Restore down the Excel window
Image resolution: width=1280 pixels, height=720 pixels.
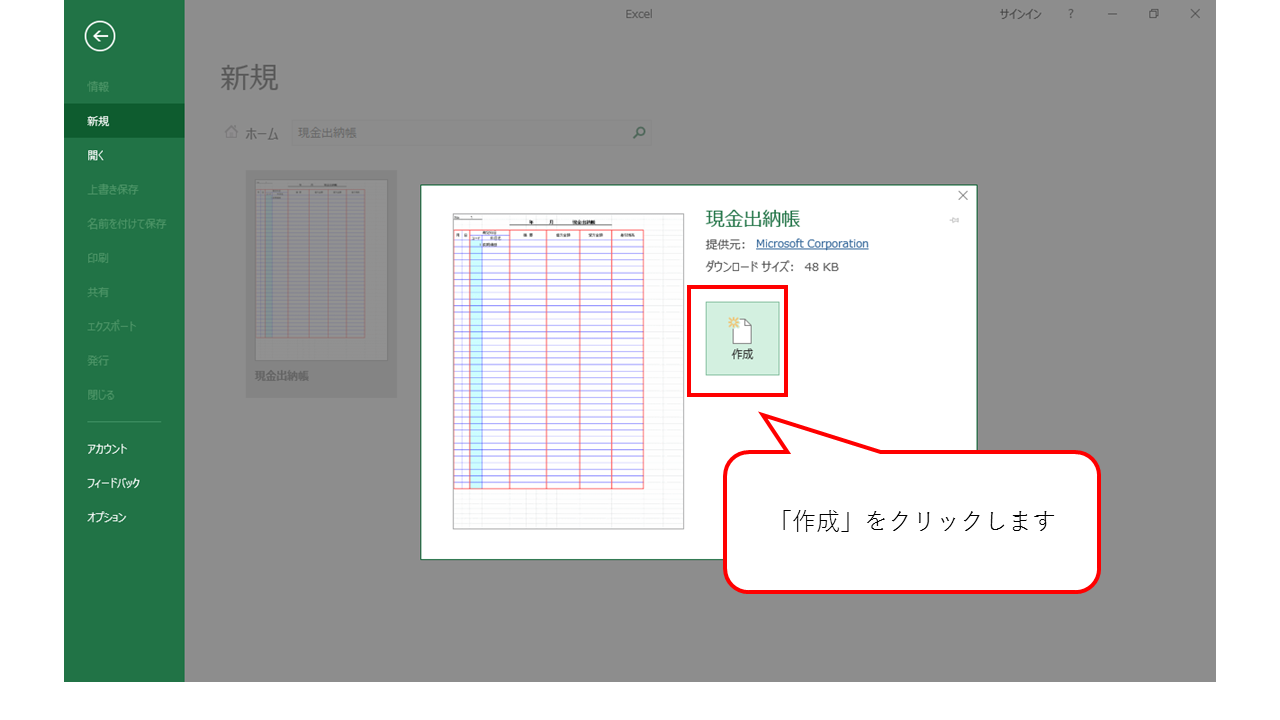(1154, 14)
